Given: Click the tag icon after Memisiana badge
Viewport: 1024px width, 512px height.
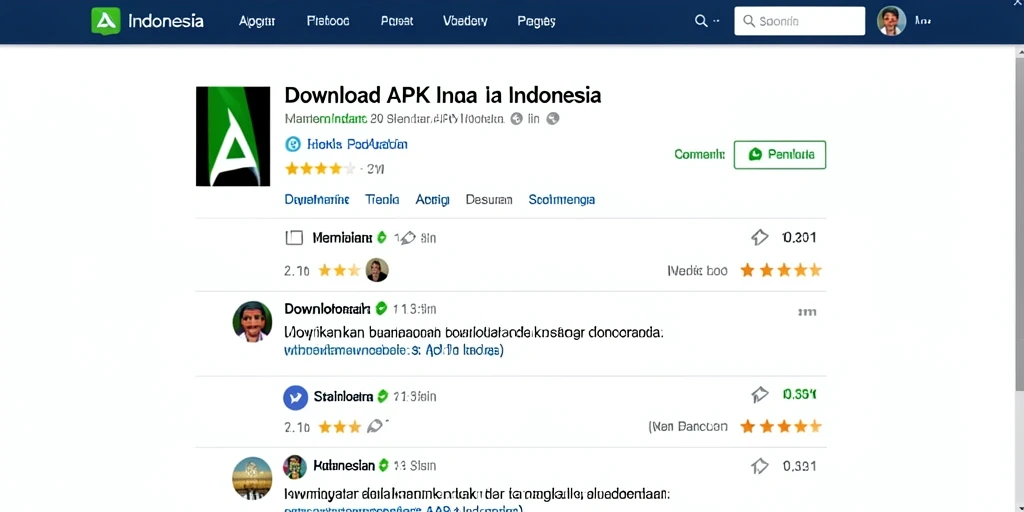Looking at the screenshot, I should [x=408, y=238].
